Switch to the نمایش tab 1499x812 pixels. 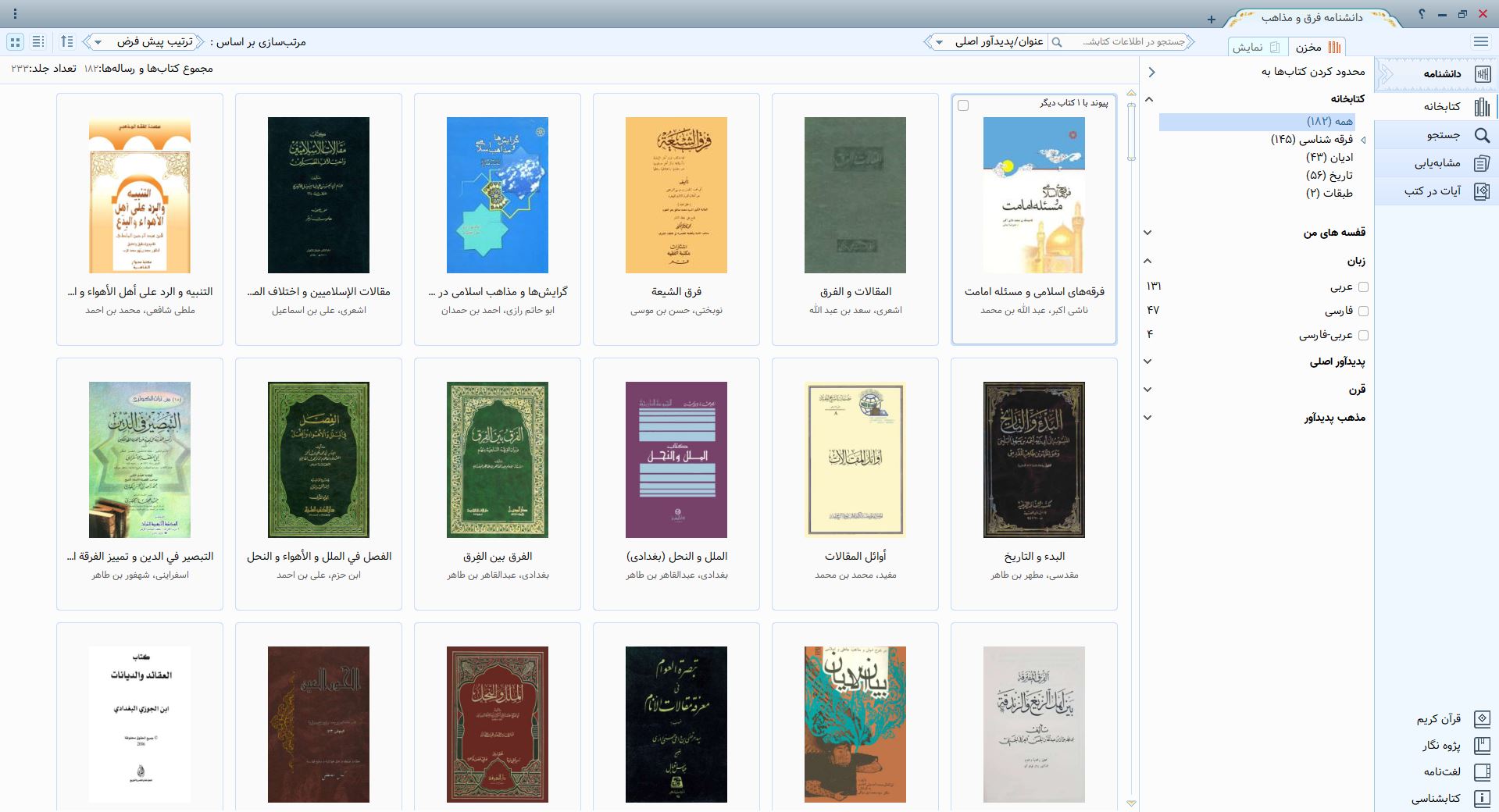coord(1258,48)
